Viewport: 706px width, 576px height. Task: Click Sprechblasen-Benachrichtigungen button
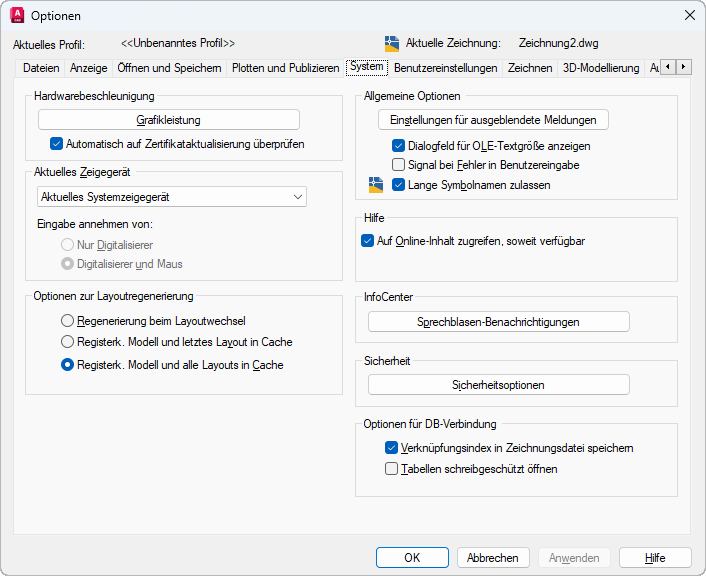(x=498, y=322)
